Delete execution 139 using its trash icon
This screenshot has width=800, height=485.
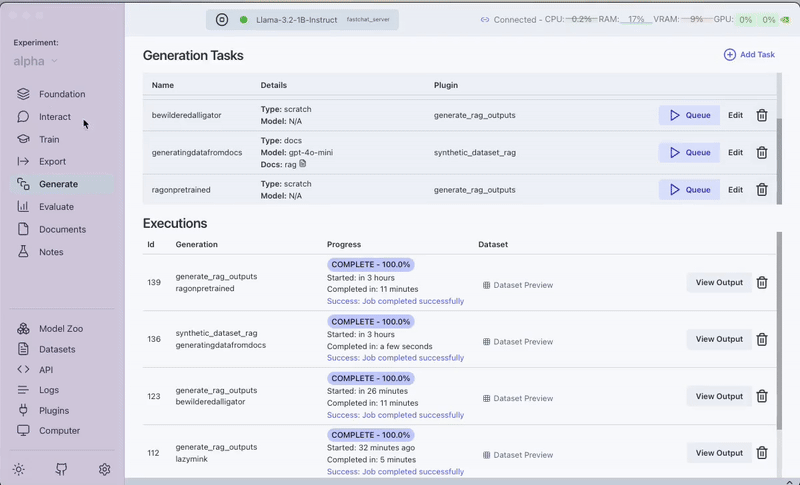coord(762,283)
